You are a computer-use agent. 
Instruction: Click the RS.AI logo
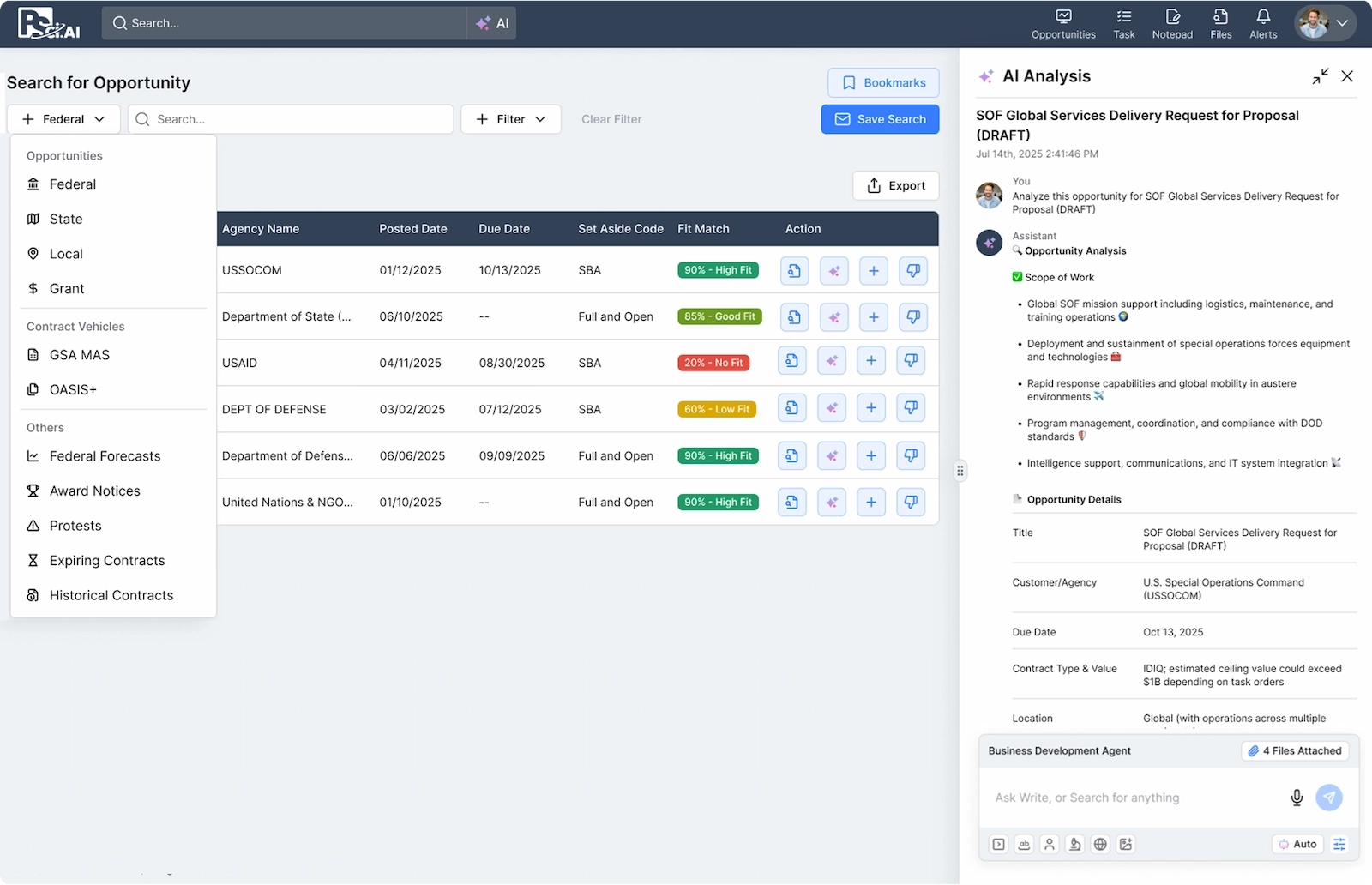point(49,23)
